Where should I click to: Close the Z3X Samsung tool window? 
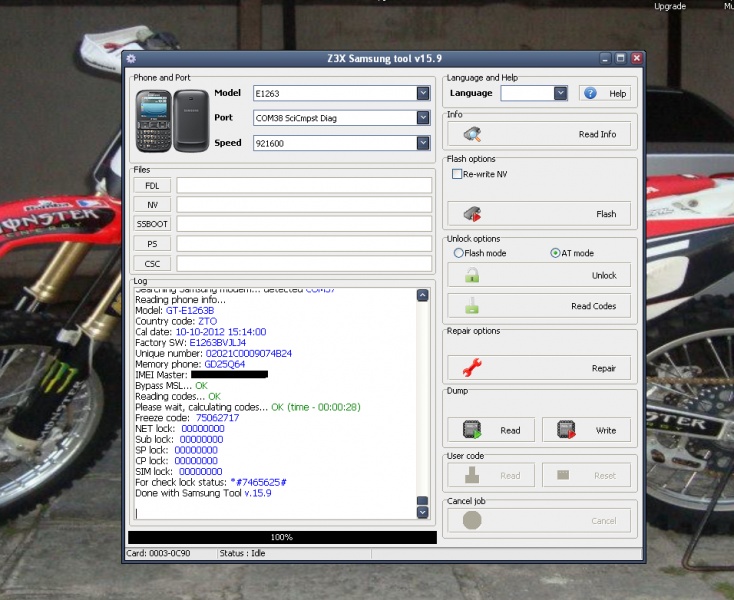click(x=637, y=59)
